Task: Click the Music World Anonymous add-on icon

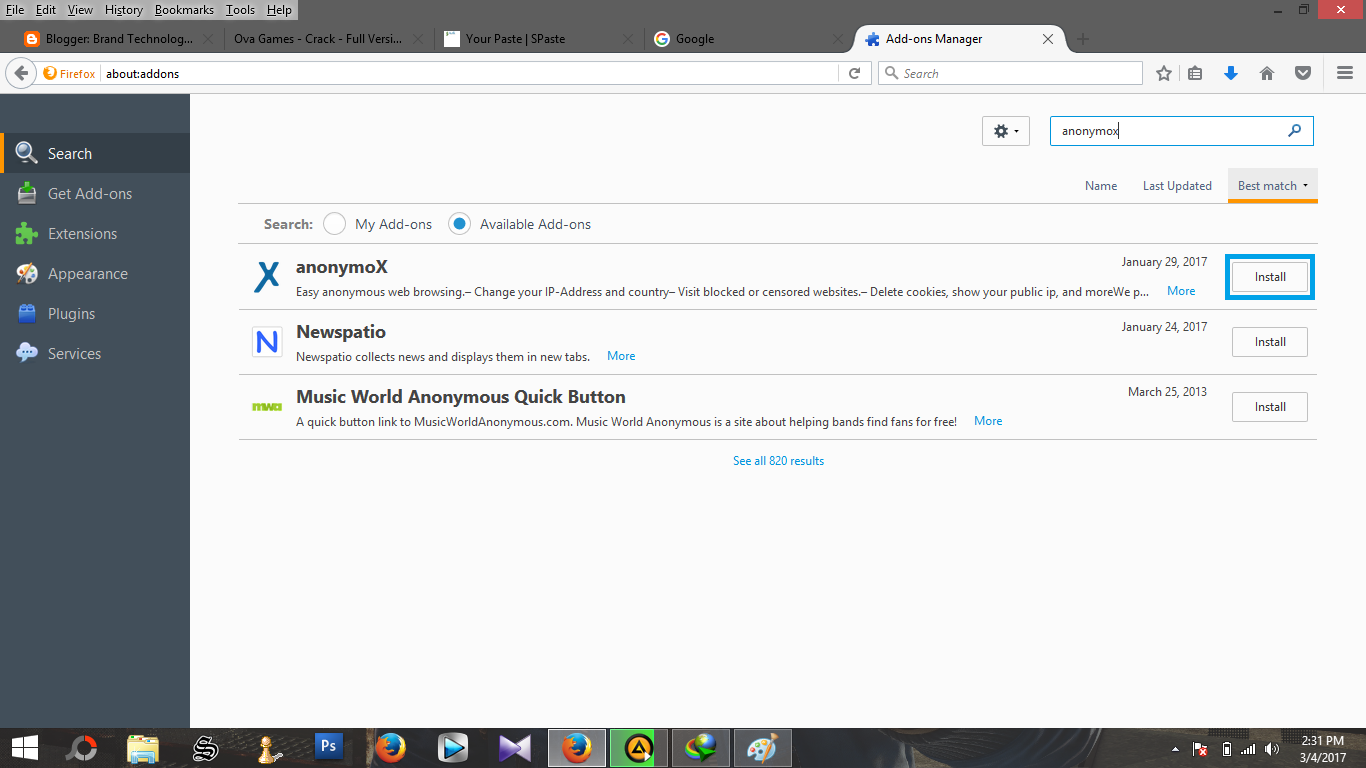Action: 267,407
